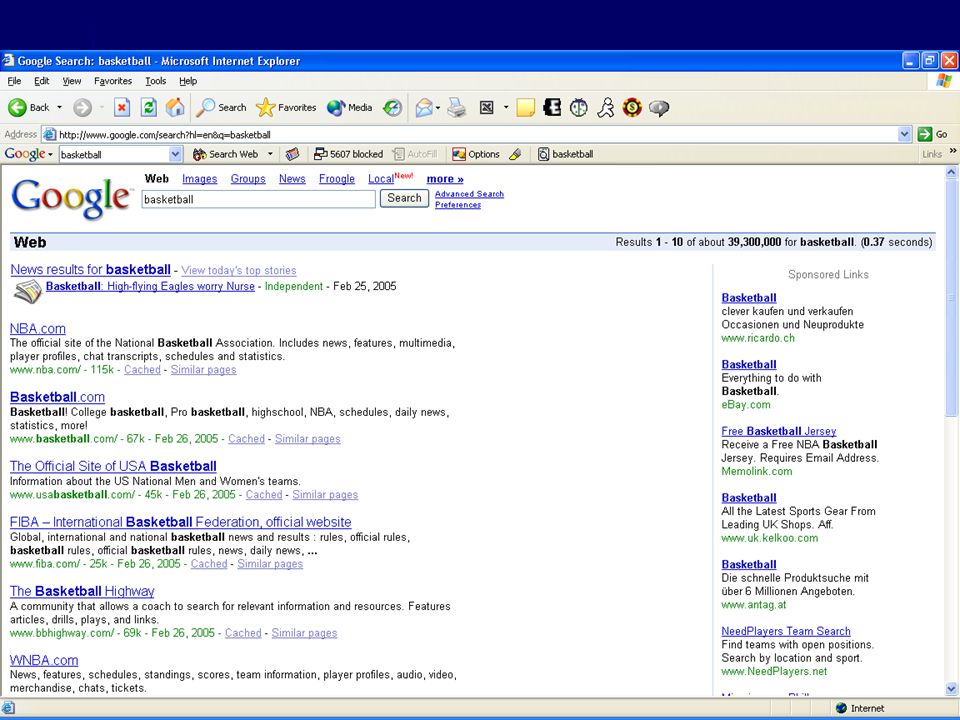Click the Go button next to address bar

pyautogui.click(x=933, y=134)
